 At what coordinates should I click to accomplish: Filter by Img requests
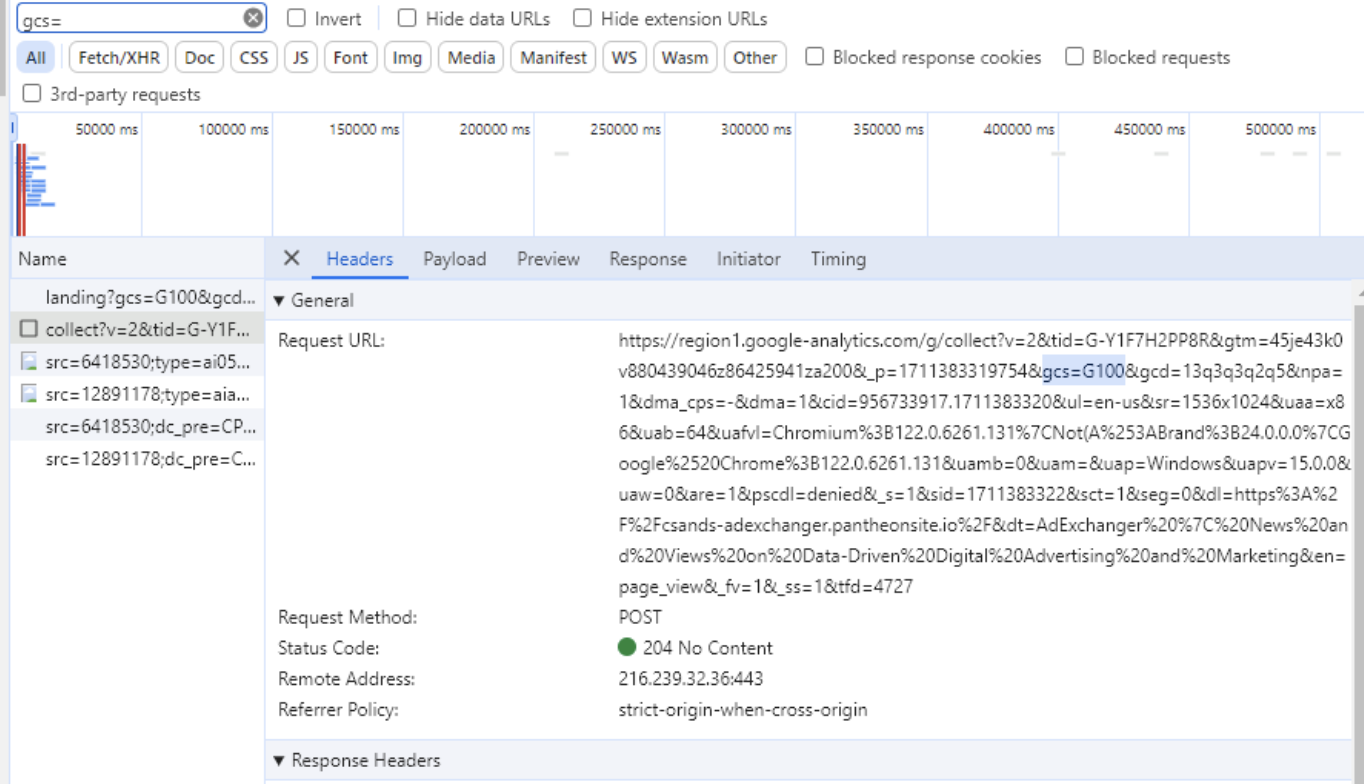407,57
